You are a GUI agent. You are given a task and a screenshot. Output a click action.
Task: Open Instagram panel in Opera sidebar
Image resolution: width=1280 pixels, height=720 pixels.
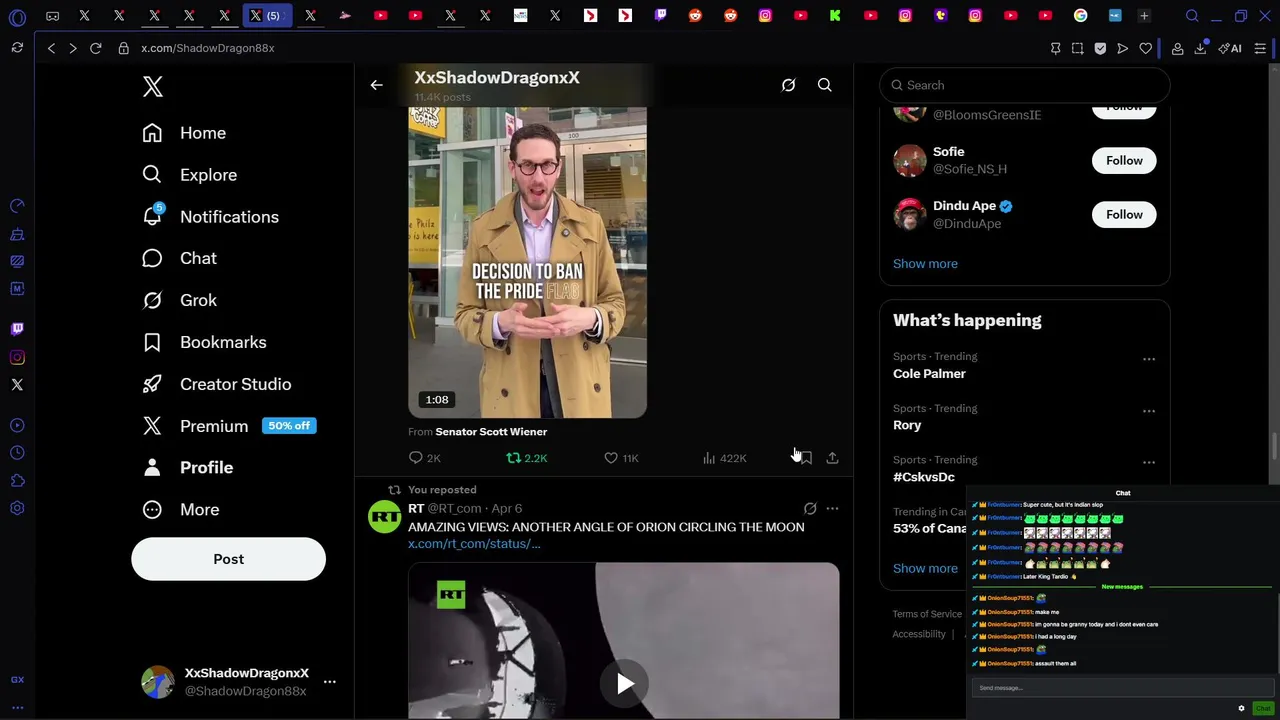pyautogui.click(x=17, y=357)
